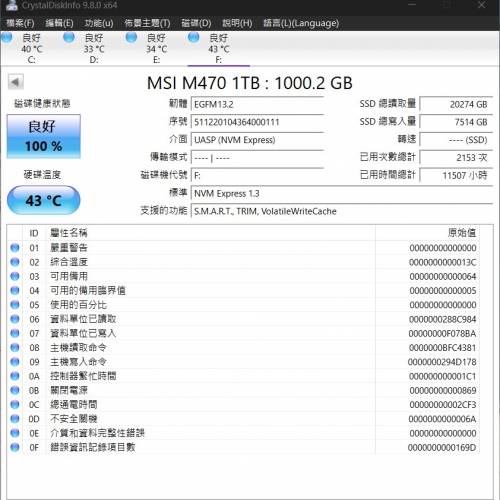The image size is (500, 500).
Task: Click status icon for attribute 0E 介質和資料完整性錯誤
Action: tap(15, 433)
